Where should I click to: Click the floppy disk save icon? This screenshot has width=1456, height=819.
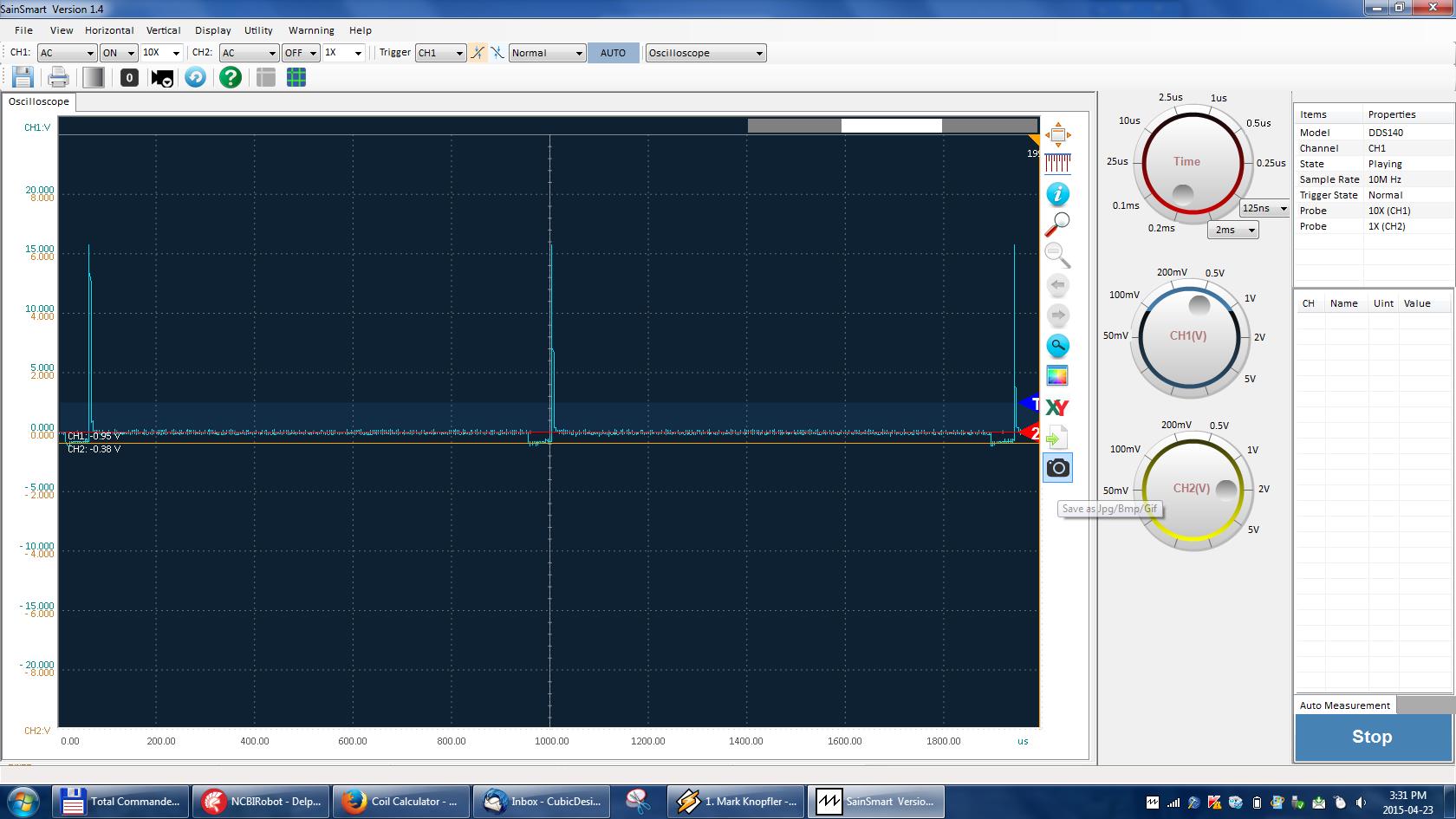(x=23, y=77)
